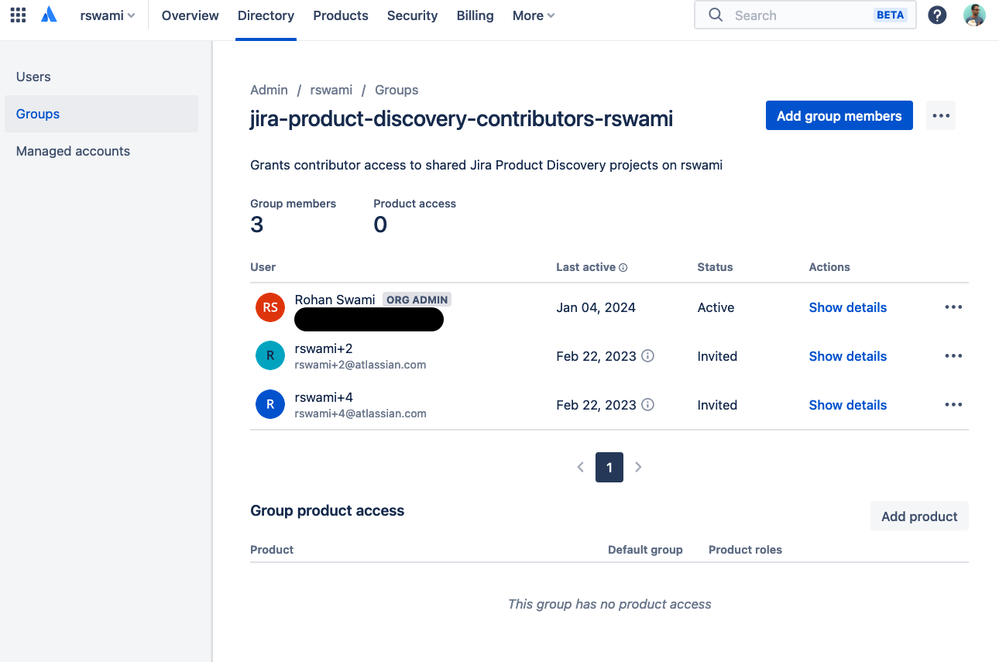Go to the previous page arrow
999x662 pixels.
coord(580,467)
